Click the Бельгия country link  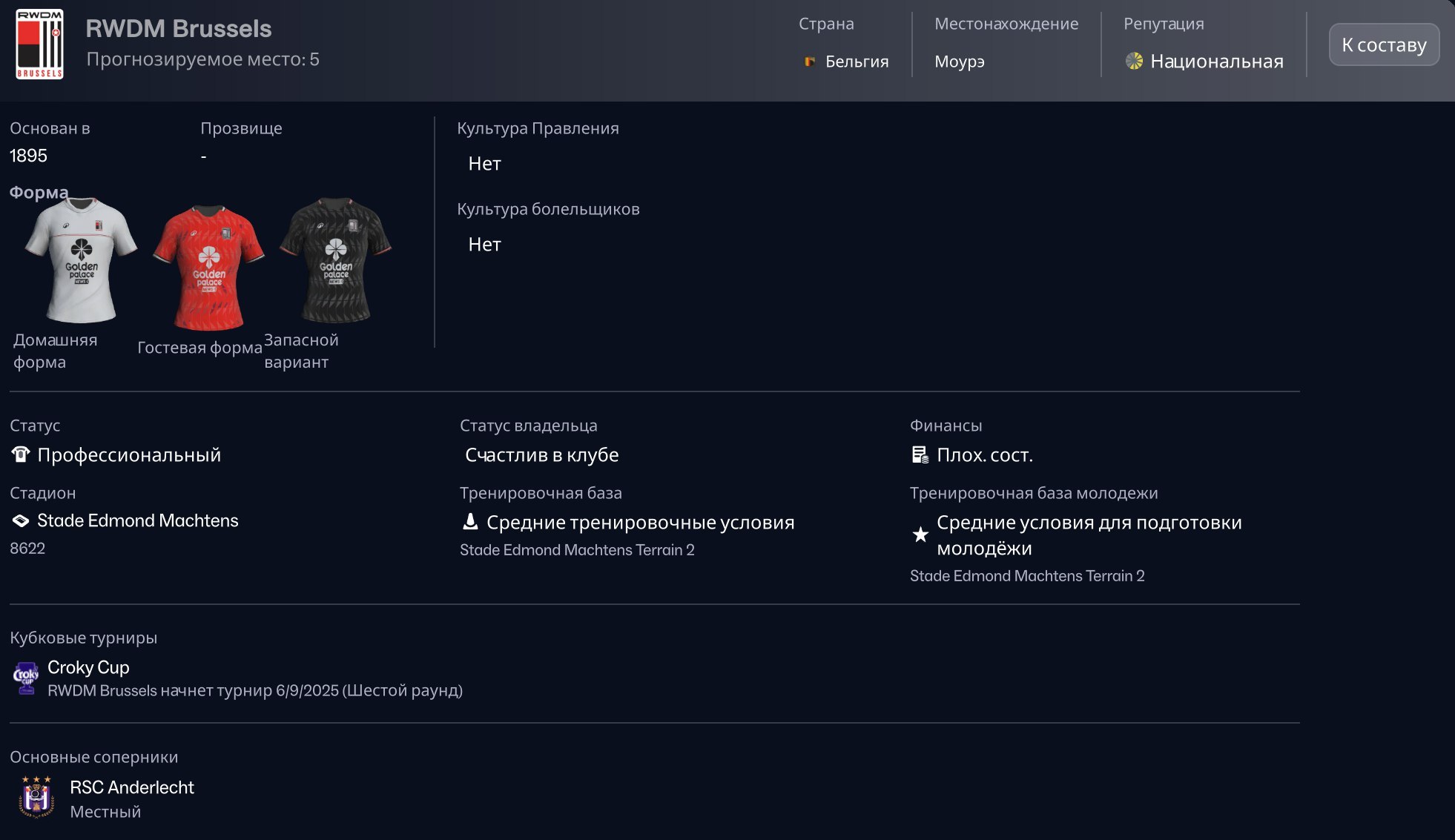857,62
